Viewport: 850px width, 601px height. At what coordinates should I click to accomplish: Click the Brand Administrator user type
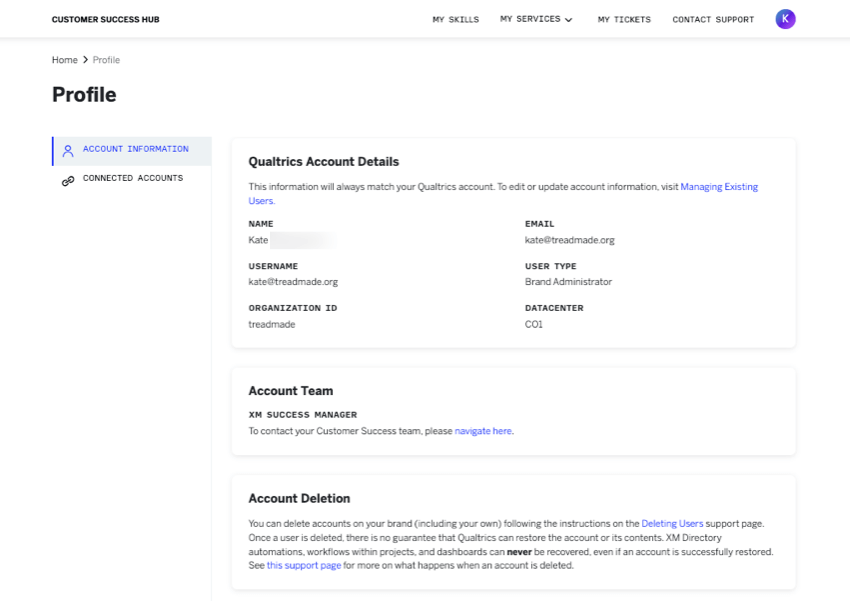click(568, 282)
